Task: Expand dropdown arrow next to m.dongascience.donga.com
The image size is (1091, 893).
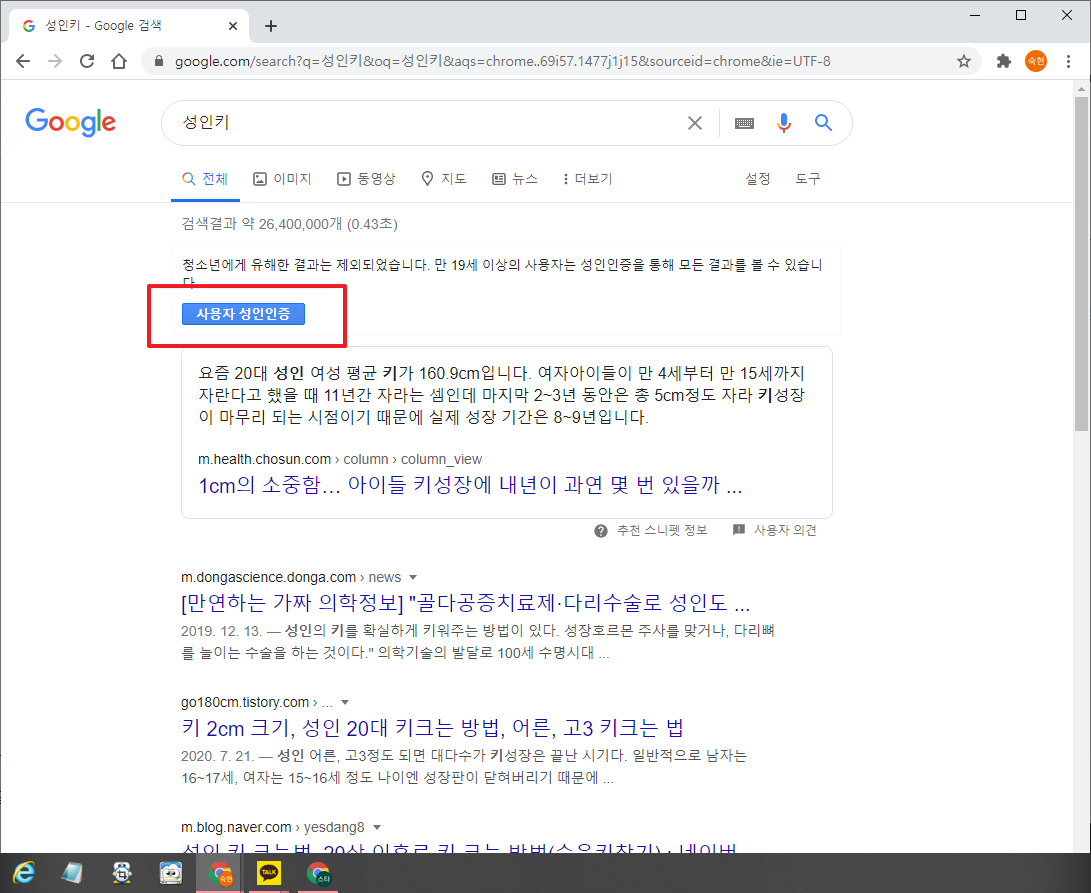Action: click(x=413, y=578)
